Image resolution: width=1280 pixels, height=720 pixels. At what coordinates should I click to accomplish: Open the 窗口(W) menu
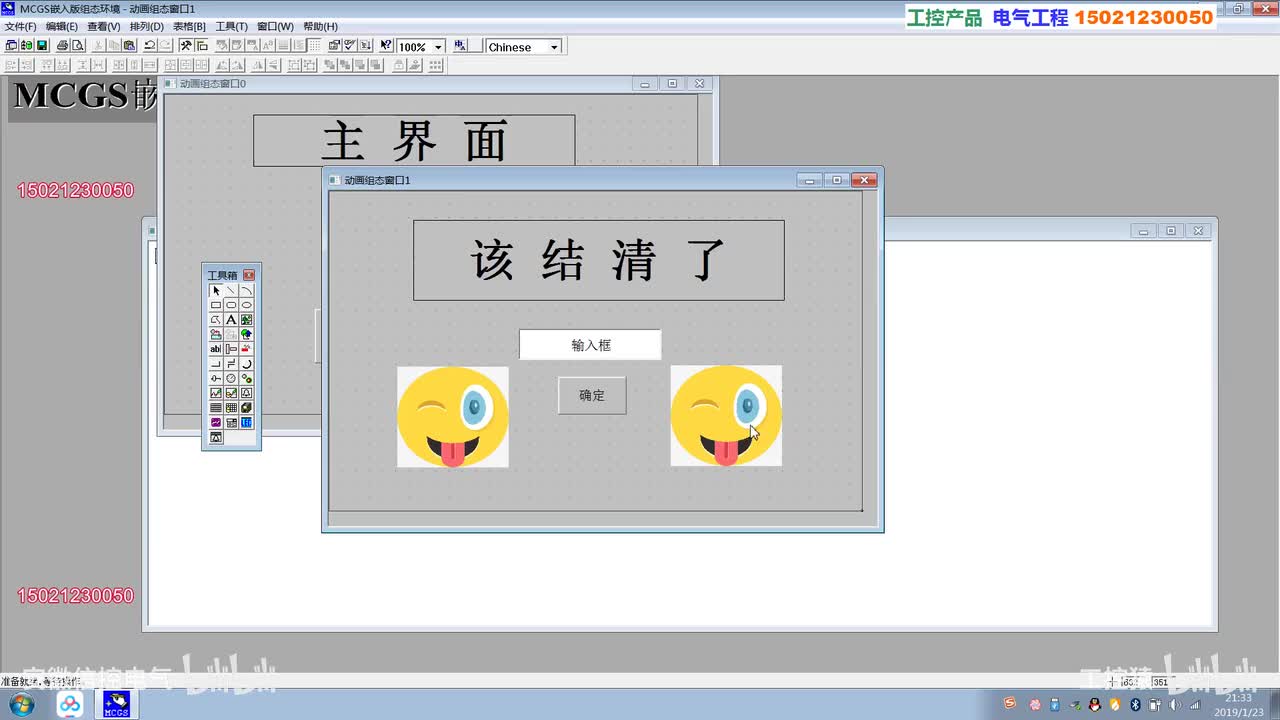pyautogui.click(x=275, y=26)
